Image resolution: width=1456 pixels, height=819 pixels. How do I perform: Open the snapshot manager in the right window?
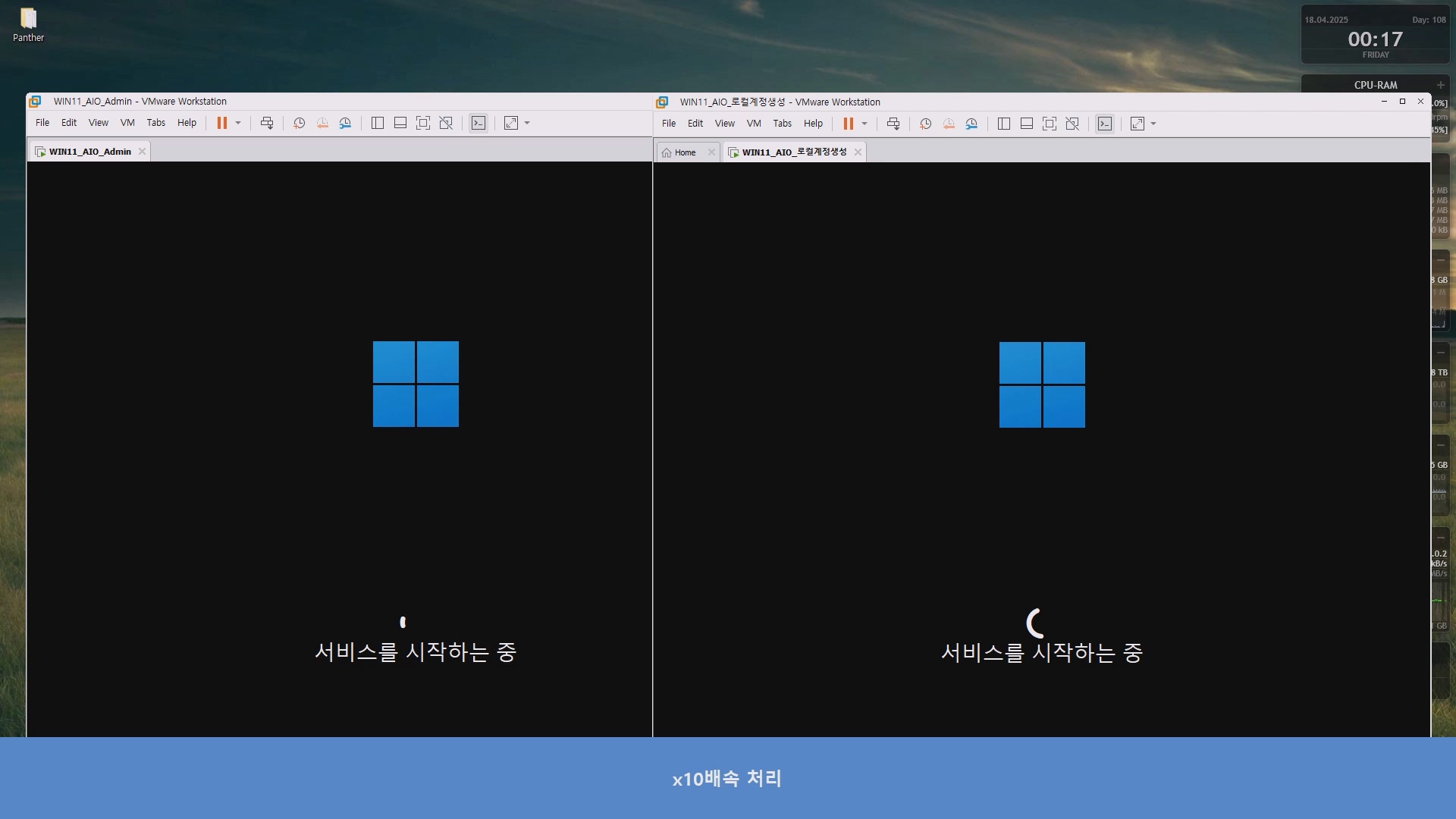[x=971, y=124]
